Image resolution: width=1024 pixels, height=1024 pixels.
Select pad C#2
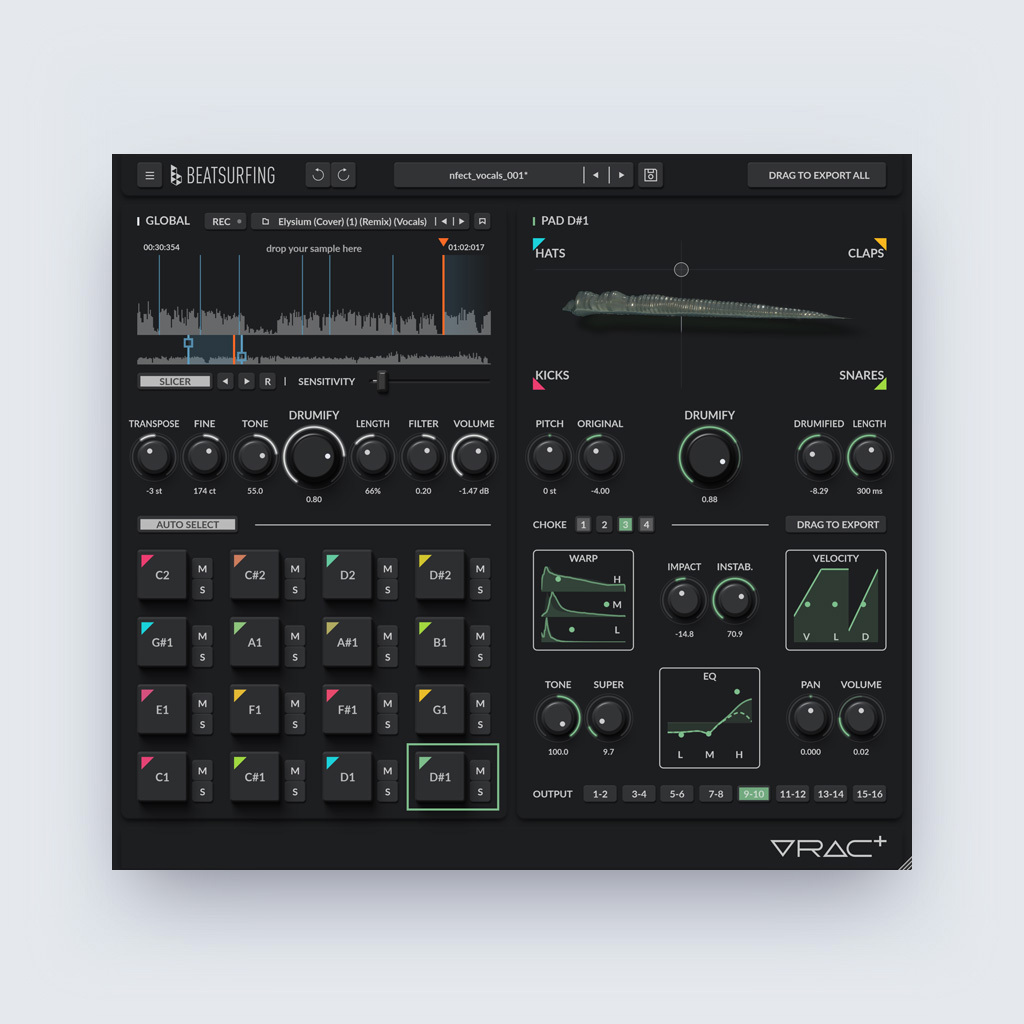pyautogui.click(x=255, y=575)
